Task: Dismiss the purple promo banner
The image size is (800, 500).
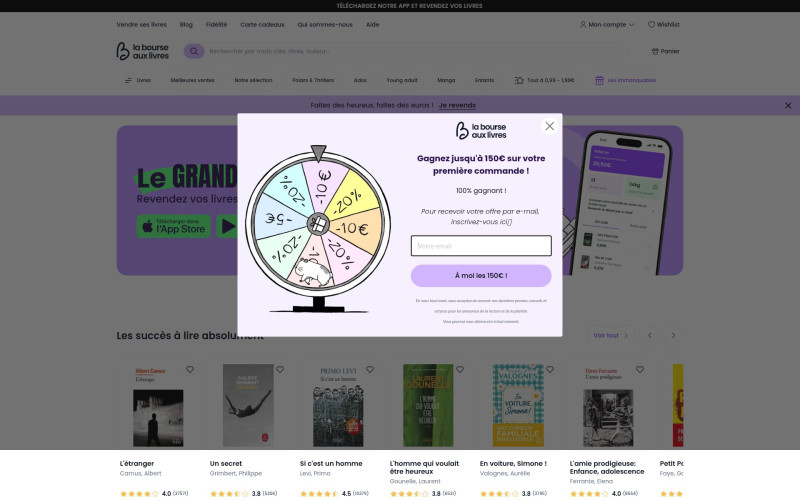Action: [x=788, y=106]
